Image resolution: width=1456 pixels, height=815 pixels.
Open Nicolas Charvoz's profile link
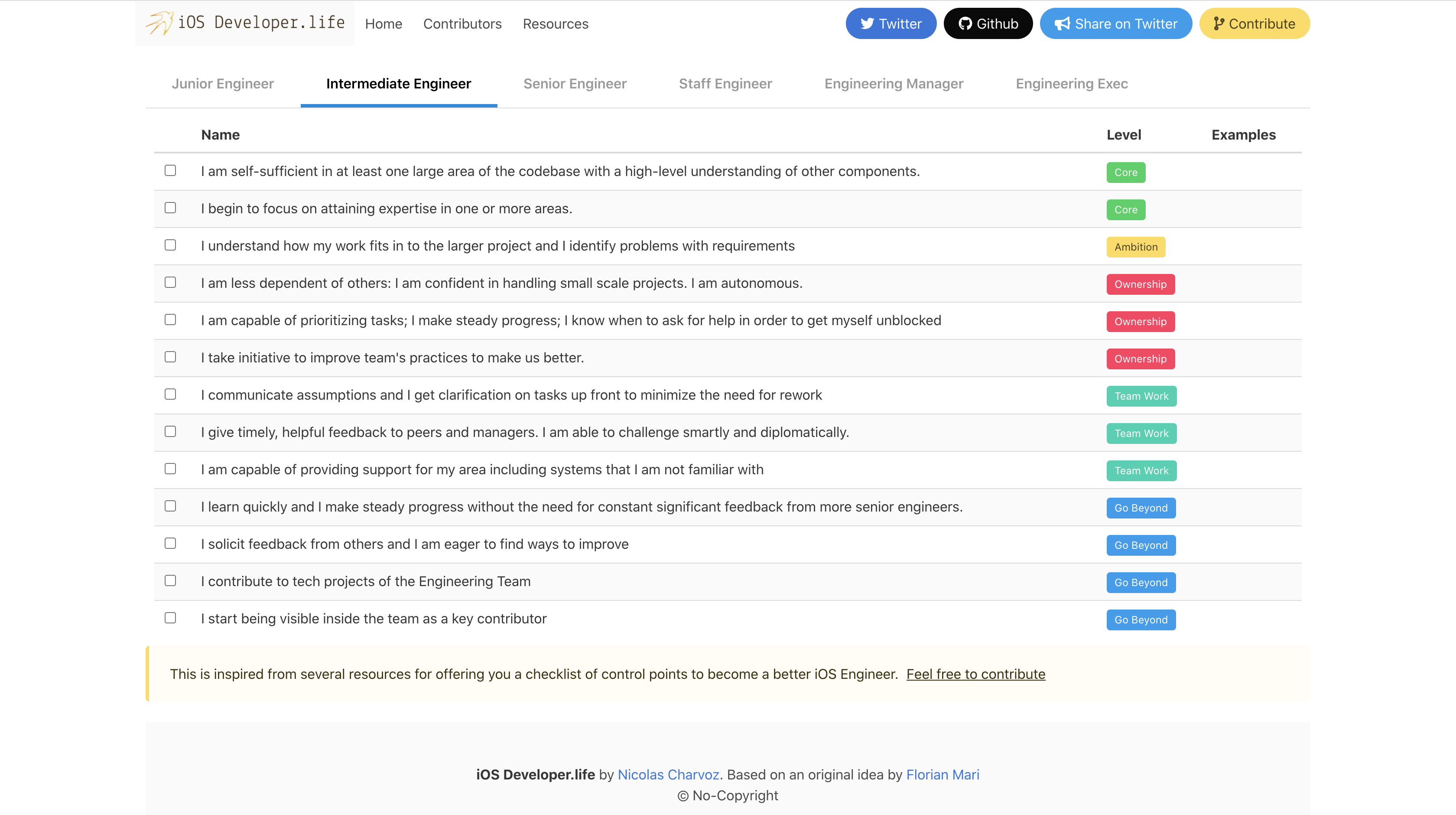pyautogui.click(x=668, y=774)
